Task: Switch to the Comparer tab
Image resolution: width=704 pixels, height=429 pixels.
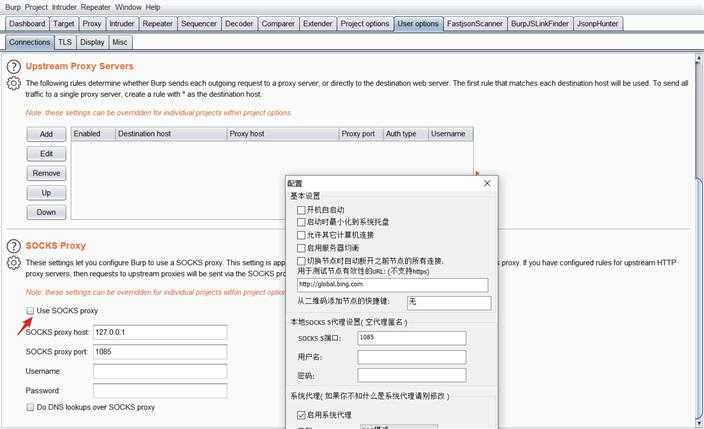Action: pyautogui.click(x=278, y=24)
